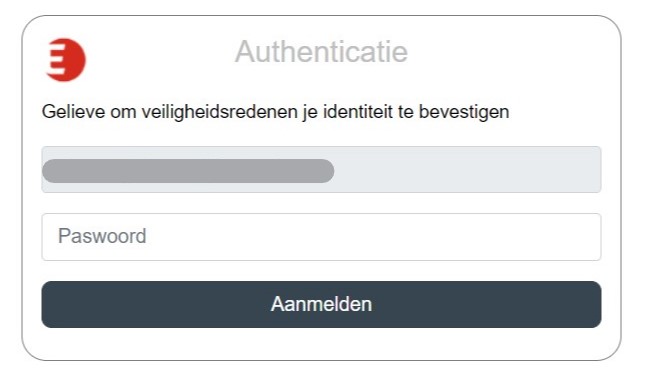Place cursor on the Pasword placeholder text
649x381 pixels.
click(102, 236)
